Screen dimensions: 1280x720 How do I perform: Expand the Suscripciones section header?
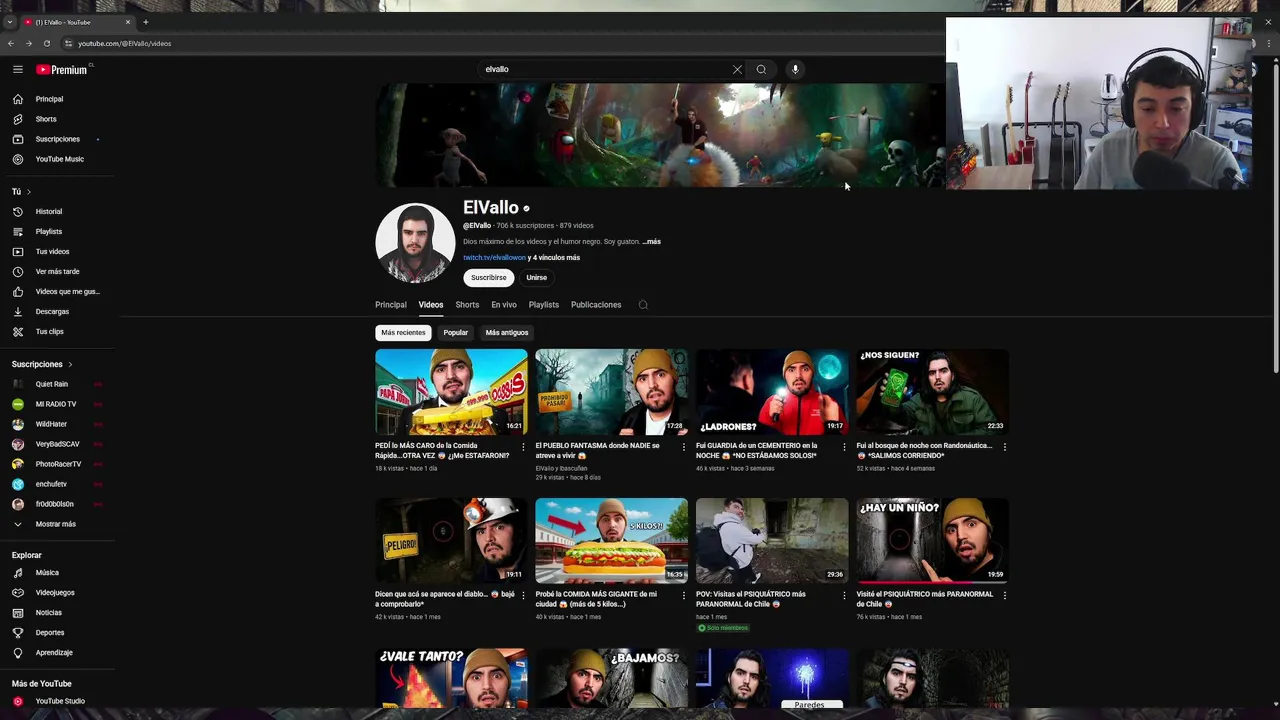tap(42, 364)
